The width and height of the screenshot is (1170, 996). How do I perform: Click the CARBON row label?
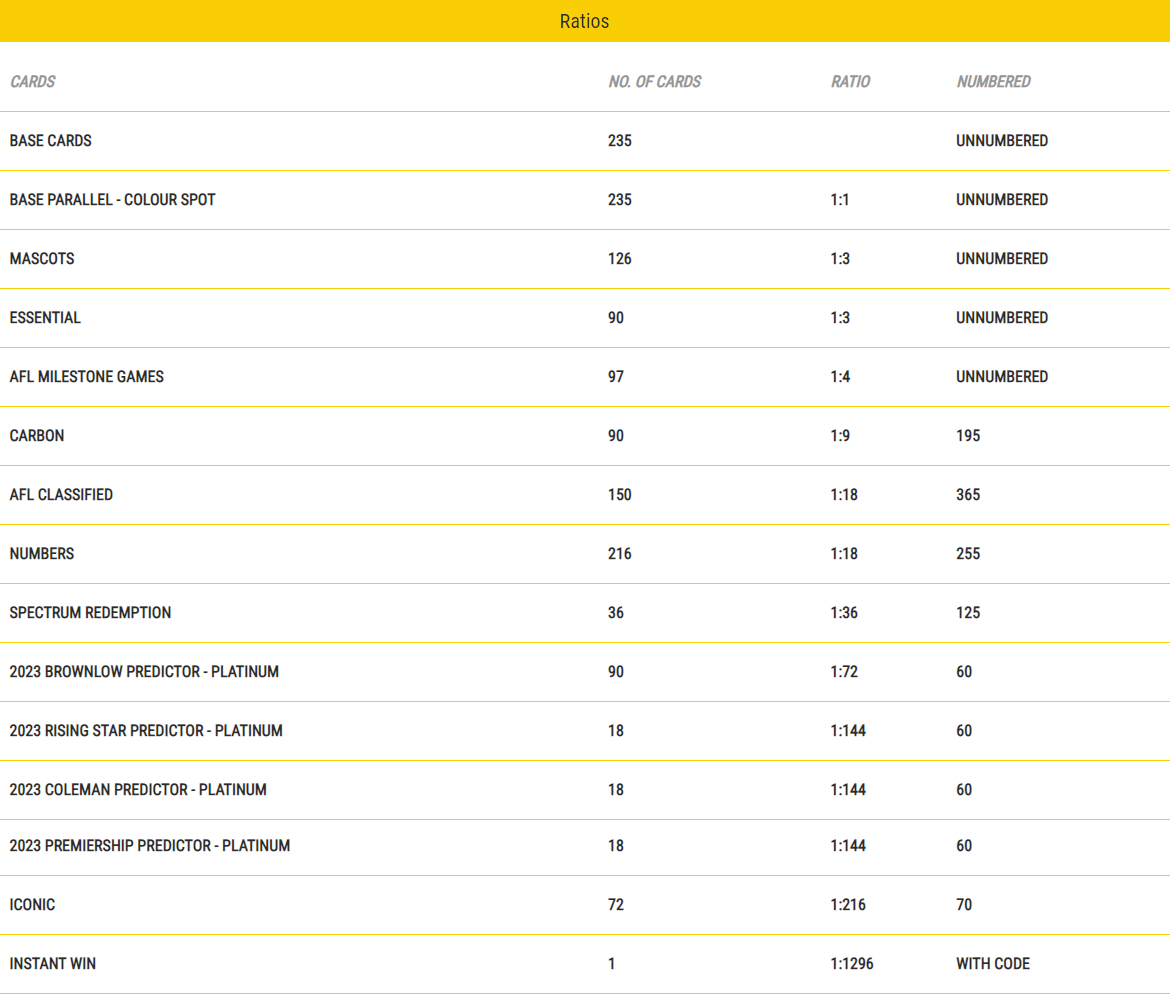(37, 436)
